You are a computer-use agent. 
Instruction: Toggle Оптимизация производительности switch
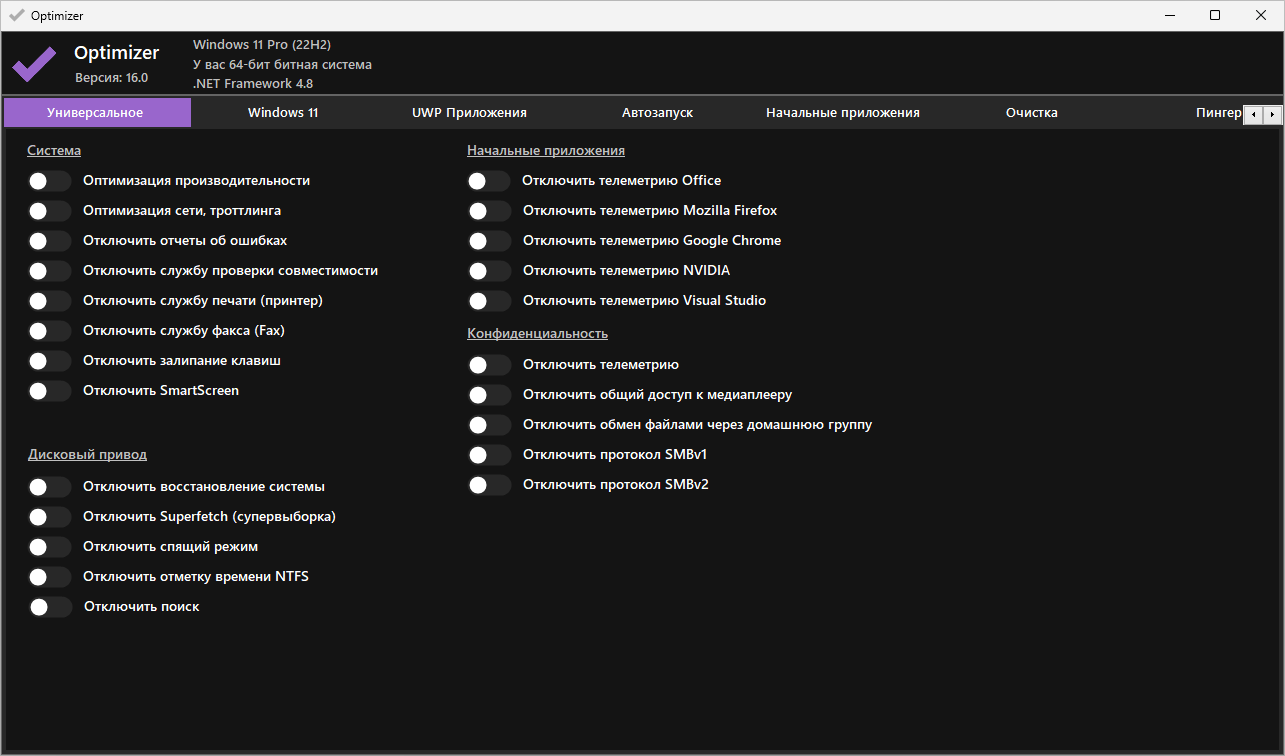coord(49,181)
